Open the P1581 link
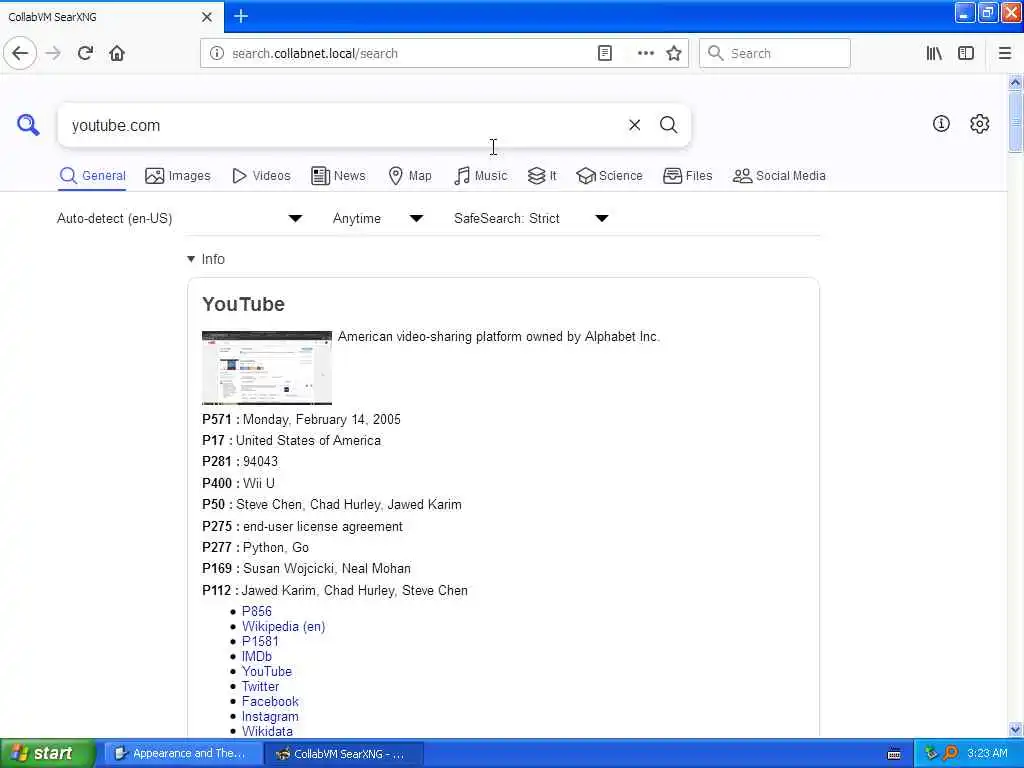The width and height of the screenshot is (1024, 768). 260,641
